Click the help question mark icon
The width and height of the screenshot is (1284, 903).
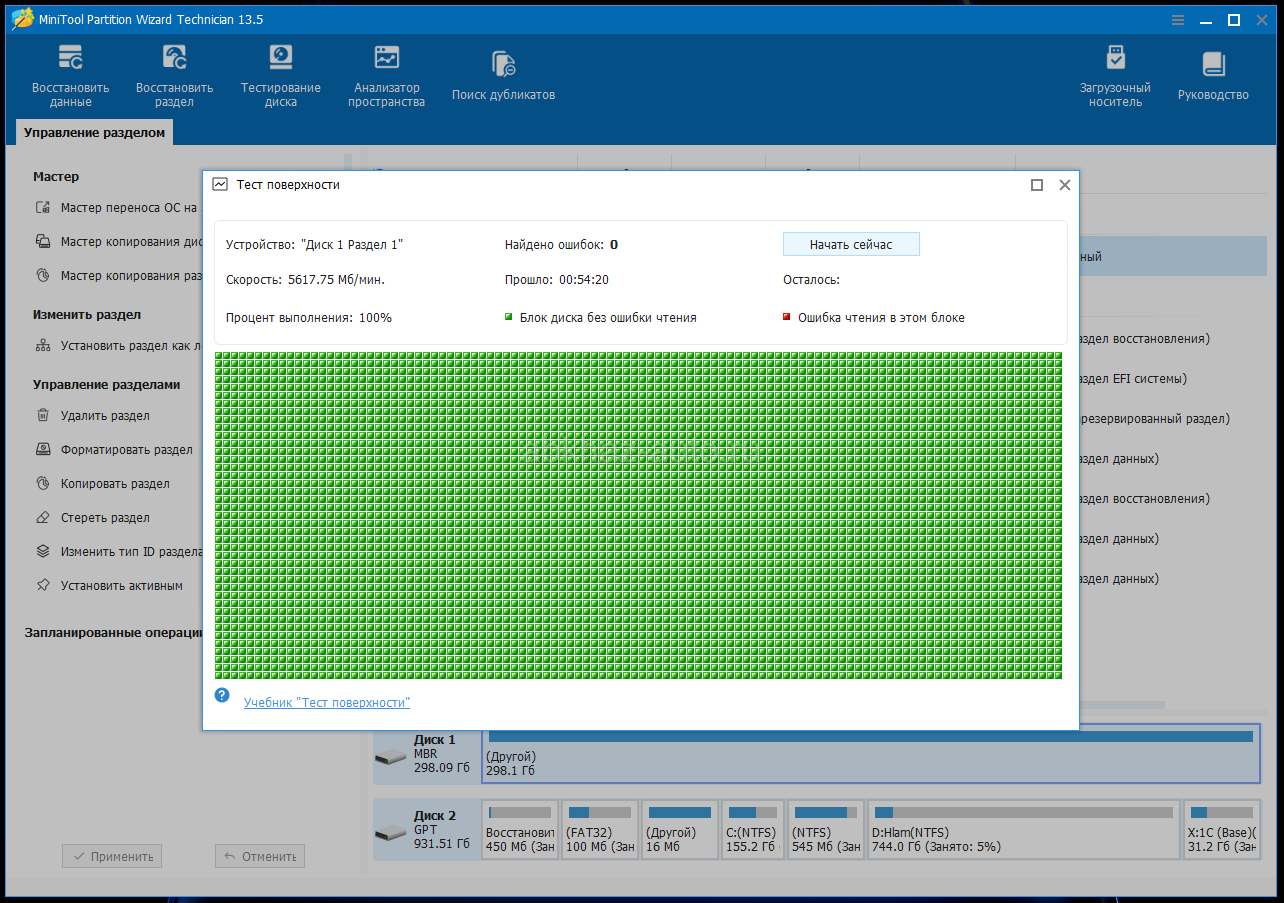[222, 695]
